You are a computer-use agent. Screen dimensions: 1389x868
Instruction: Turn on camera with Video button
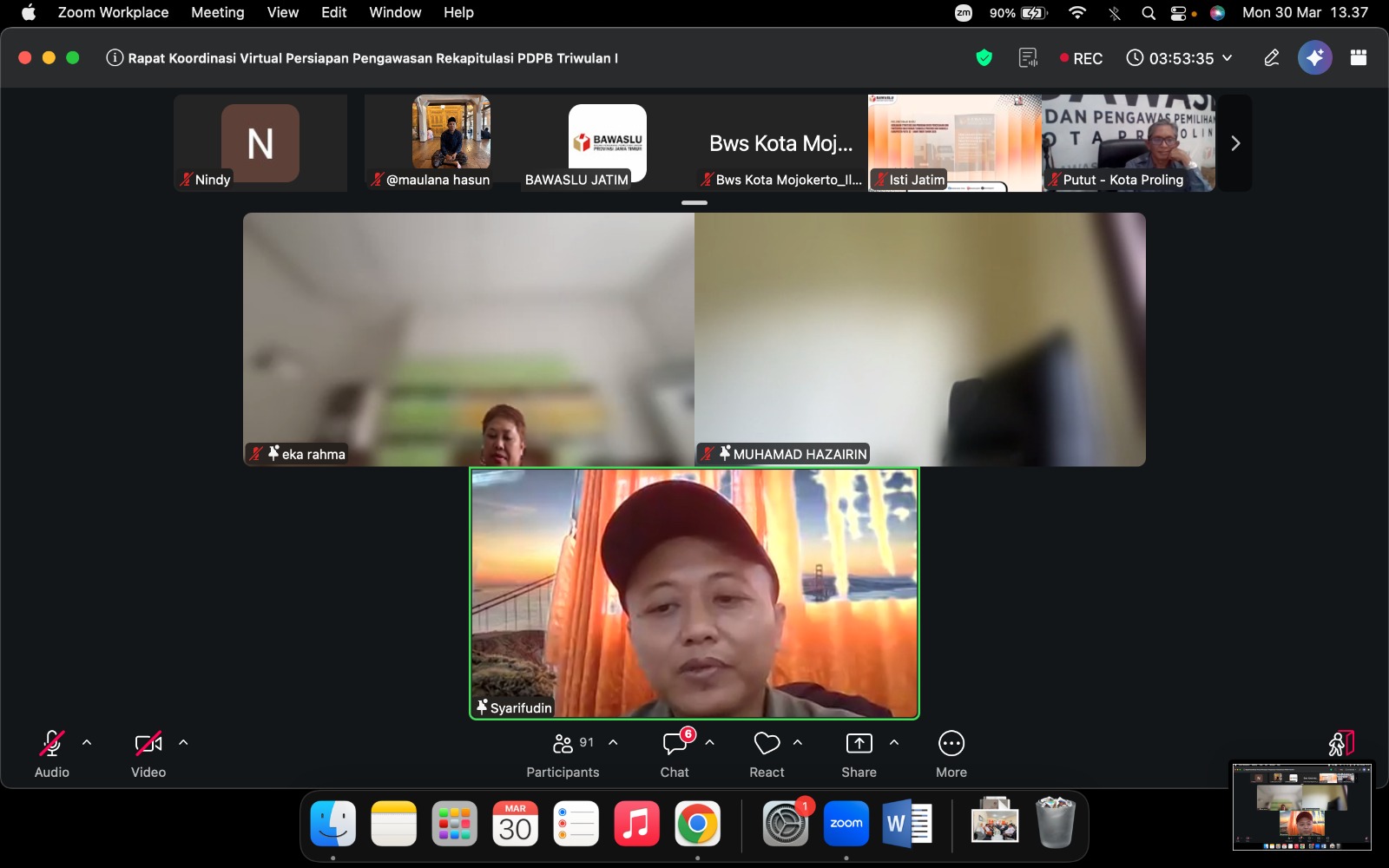(148, 753)
